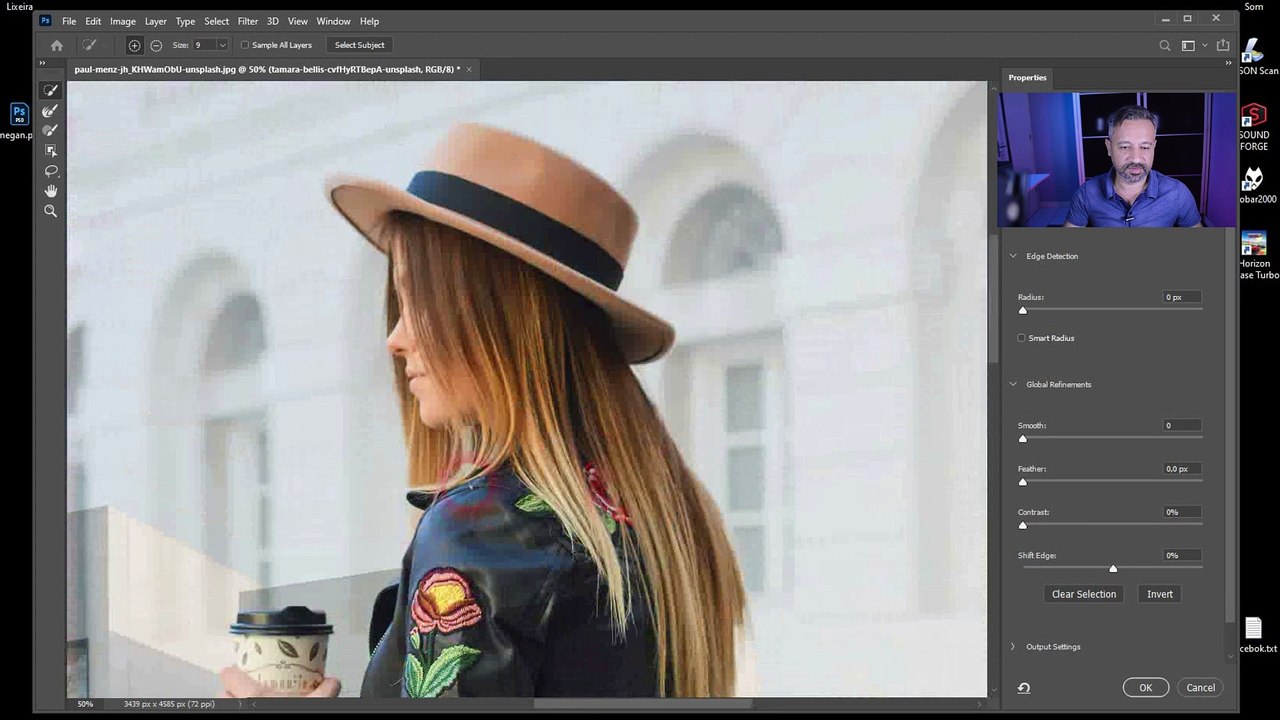
Task: Select the Lasso tool
Action: pyautogui.click(x=51, y=171)
